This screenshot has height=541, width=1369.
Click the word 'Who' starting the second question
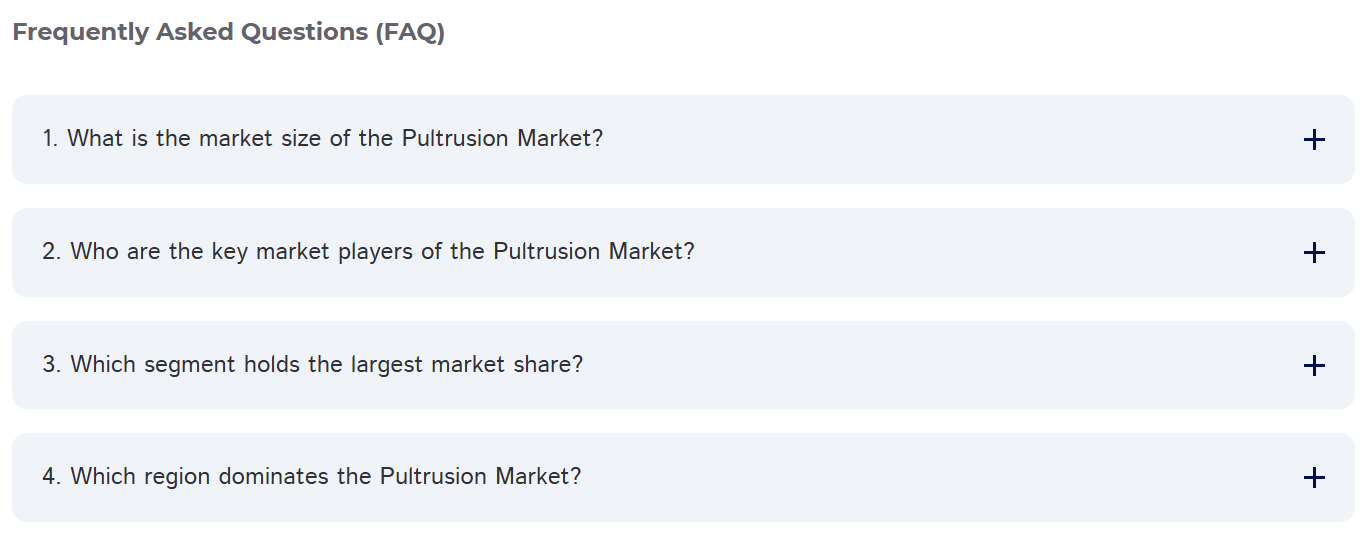(95, 251)
